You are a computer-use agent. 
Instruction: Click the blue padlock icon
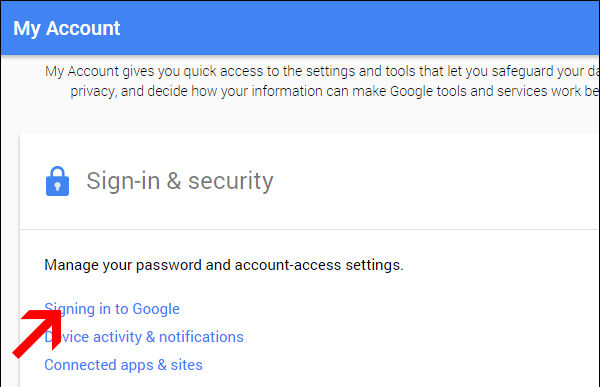pyautogui.click(x=57, y=181)
